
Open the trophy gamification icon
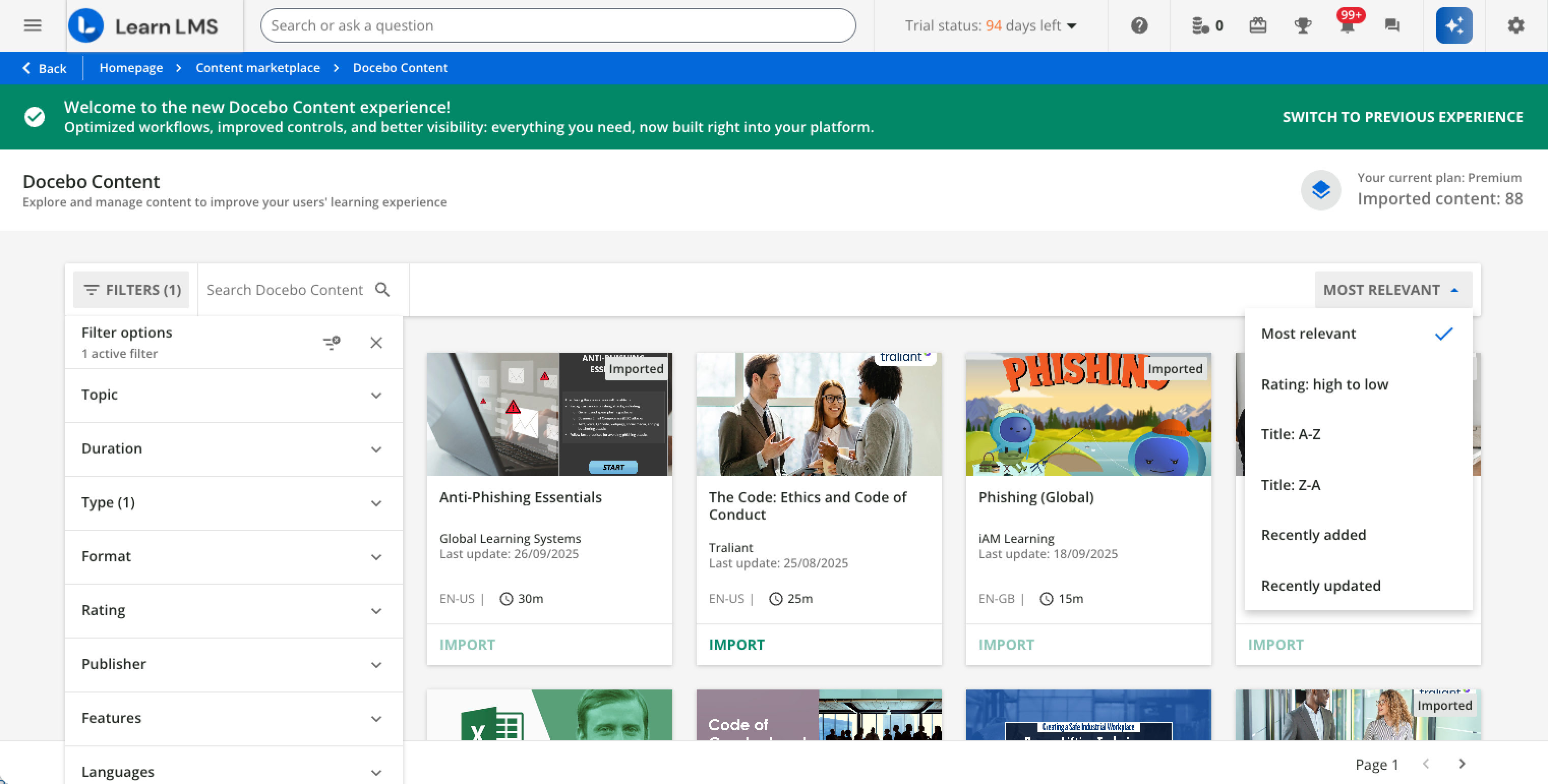(1302, 25)
